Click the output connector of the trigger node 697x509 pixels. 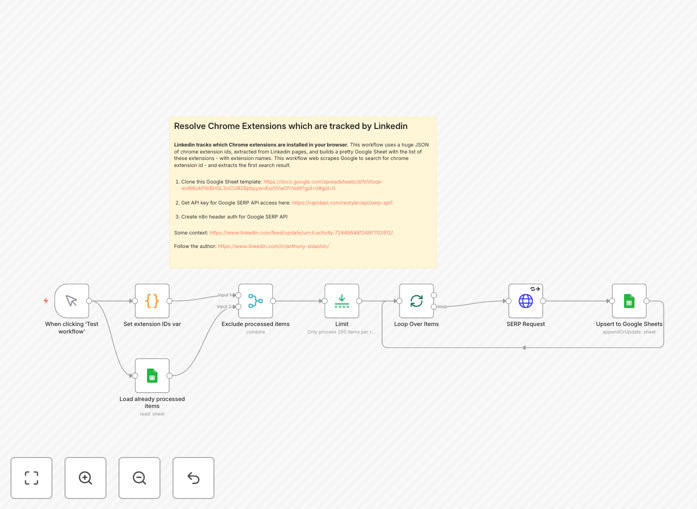click(89, 301)
